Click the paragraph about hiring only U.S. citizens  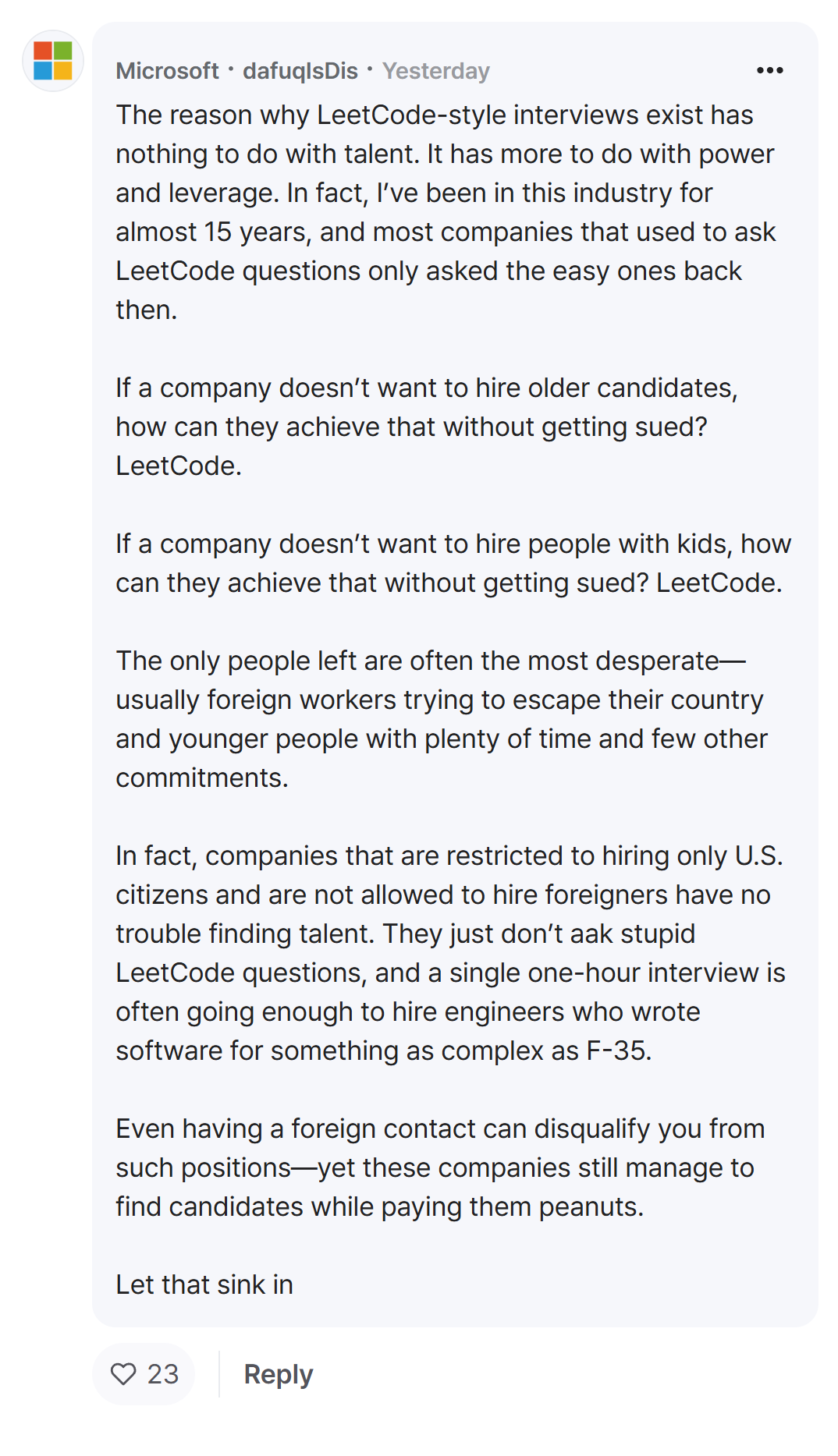click(450, 953)
